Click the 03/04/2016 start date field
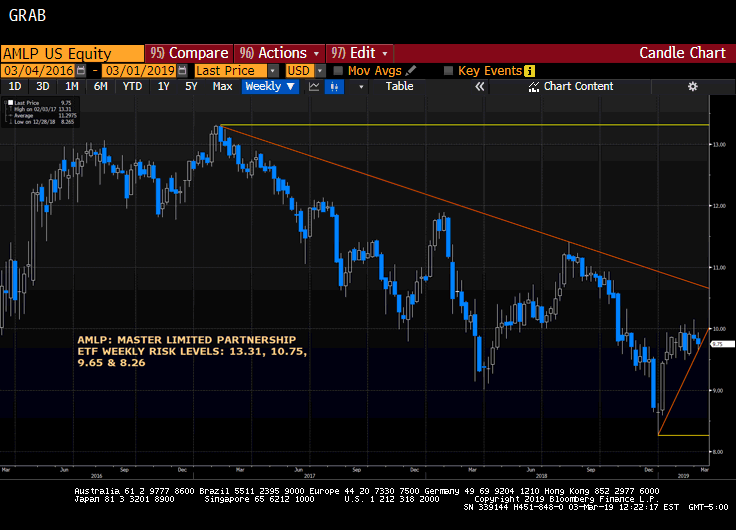The width and height of the screenshot is (736, 530). 38,71
